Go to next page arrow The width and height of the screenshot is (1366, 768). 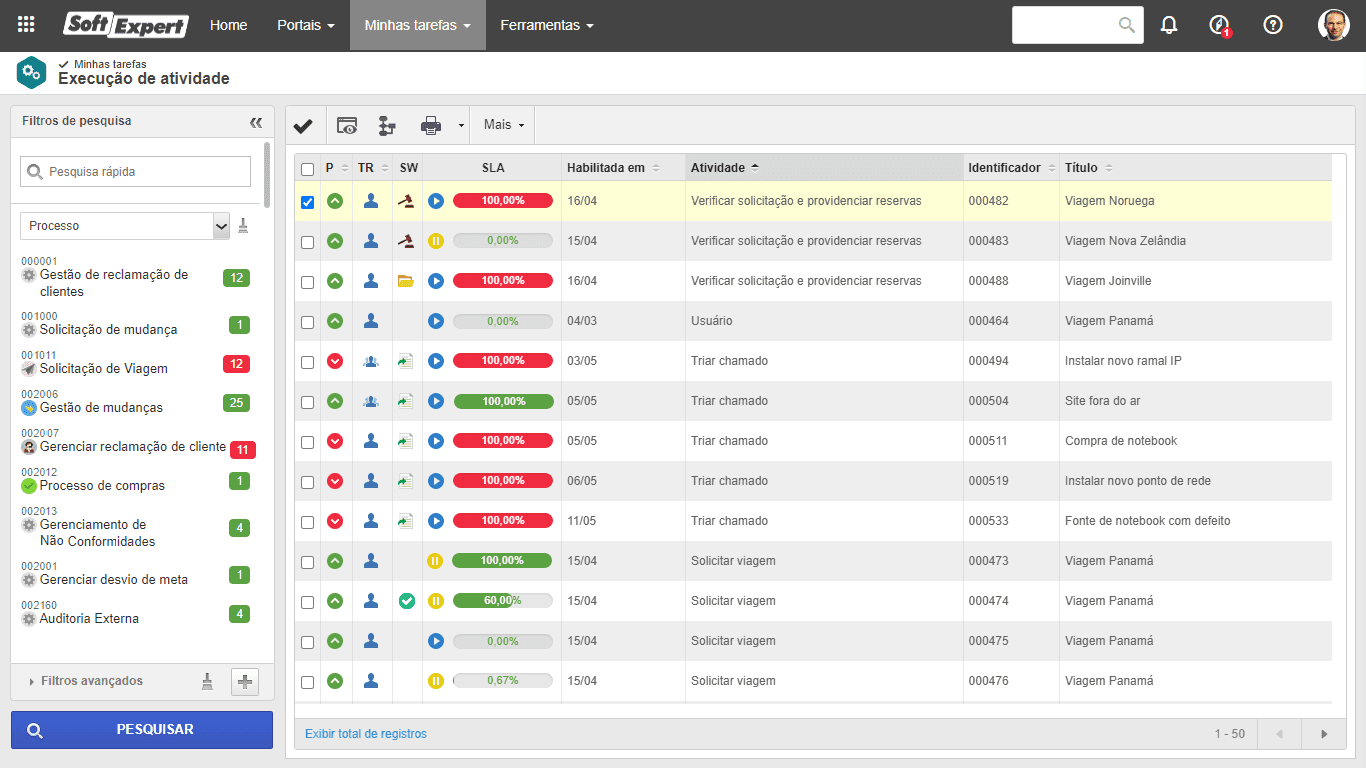point(1325,734)
